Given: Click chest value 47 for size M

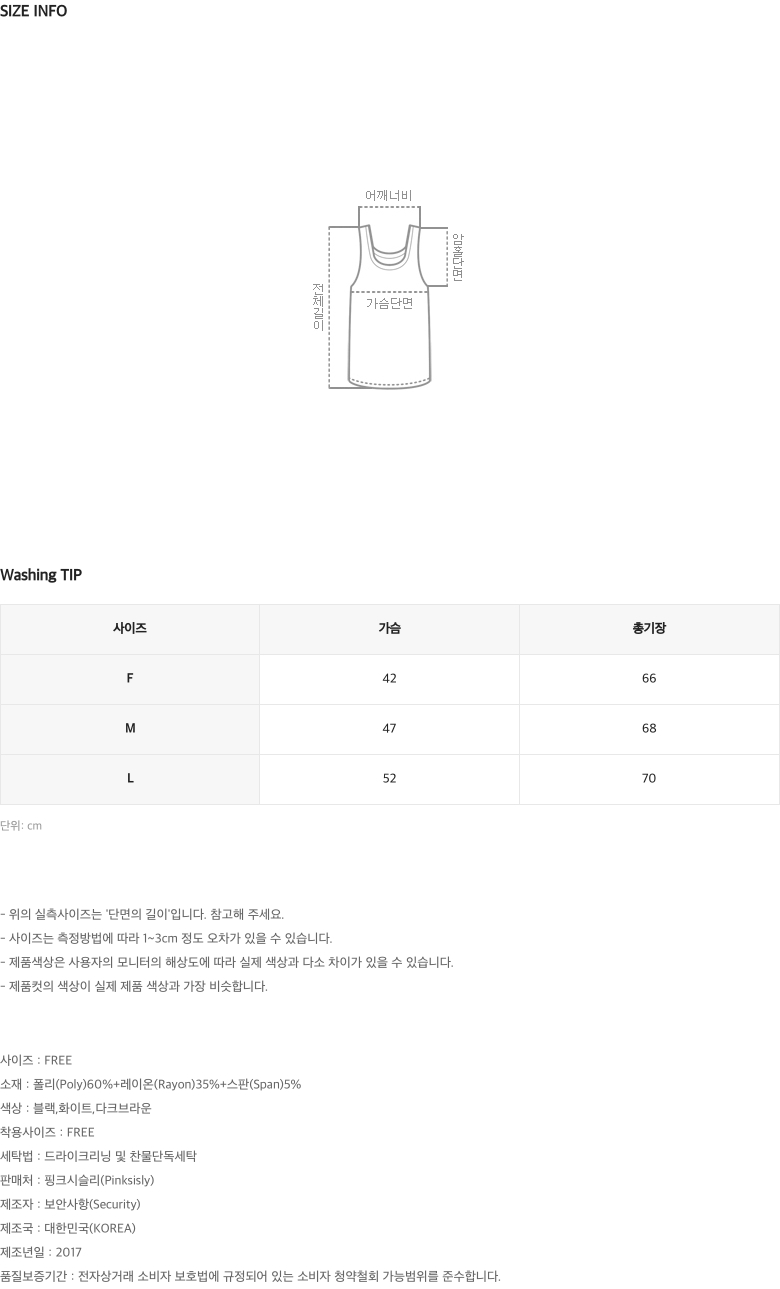Looking at the screenshot, I should 389,729.
